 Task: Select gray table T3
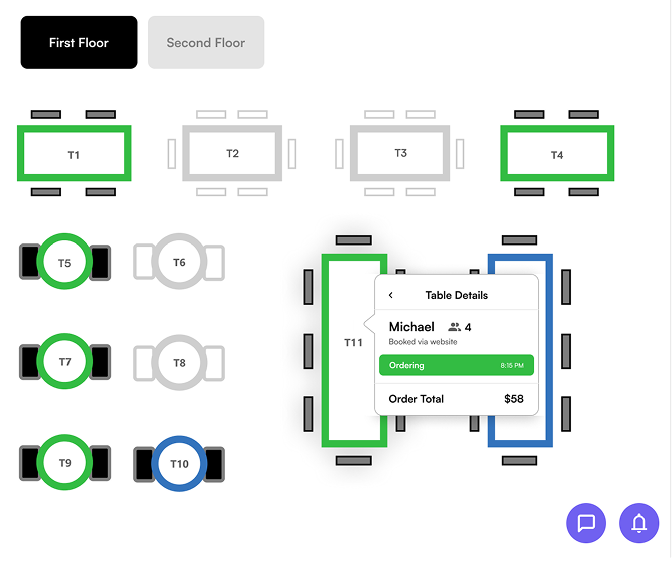(x=400, y=153)
